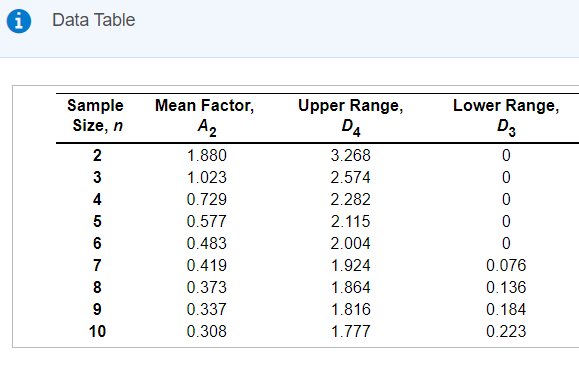Image resolution: width=579 pixels, height=371 pixels.
Task: Click the D3 value 0.136
Action: 506,287
